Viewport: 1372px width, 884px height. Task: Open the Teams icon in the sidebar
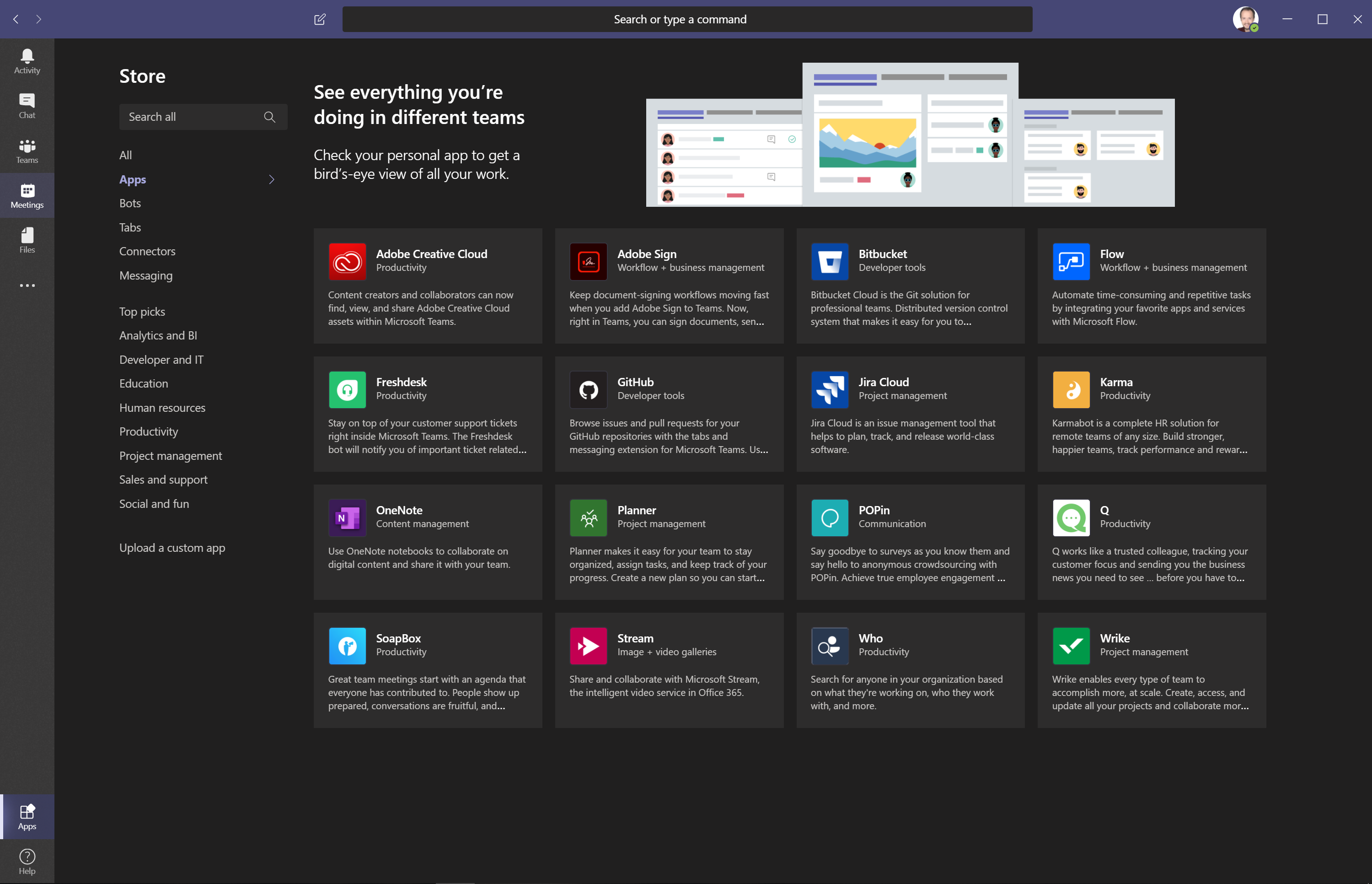[27, 151]
